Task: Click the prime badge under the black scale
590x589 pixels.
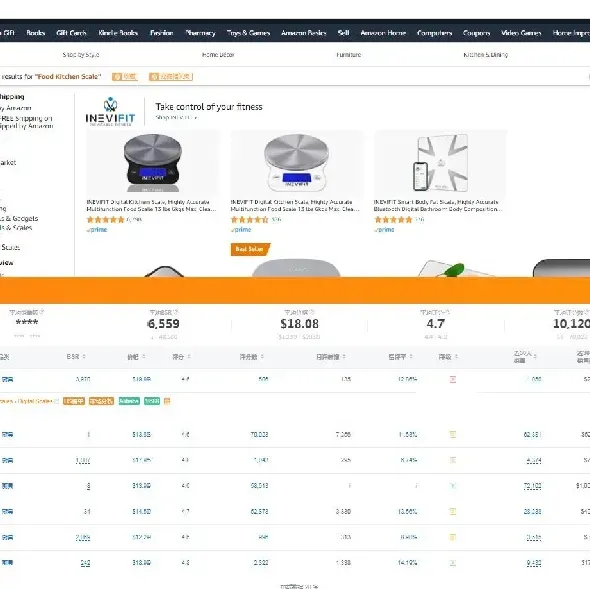Action: (97, 230)
